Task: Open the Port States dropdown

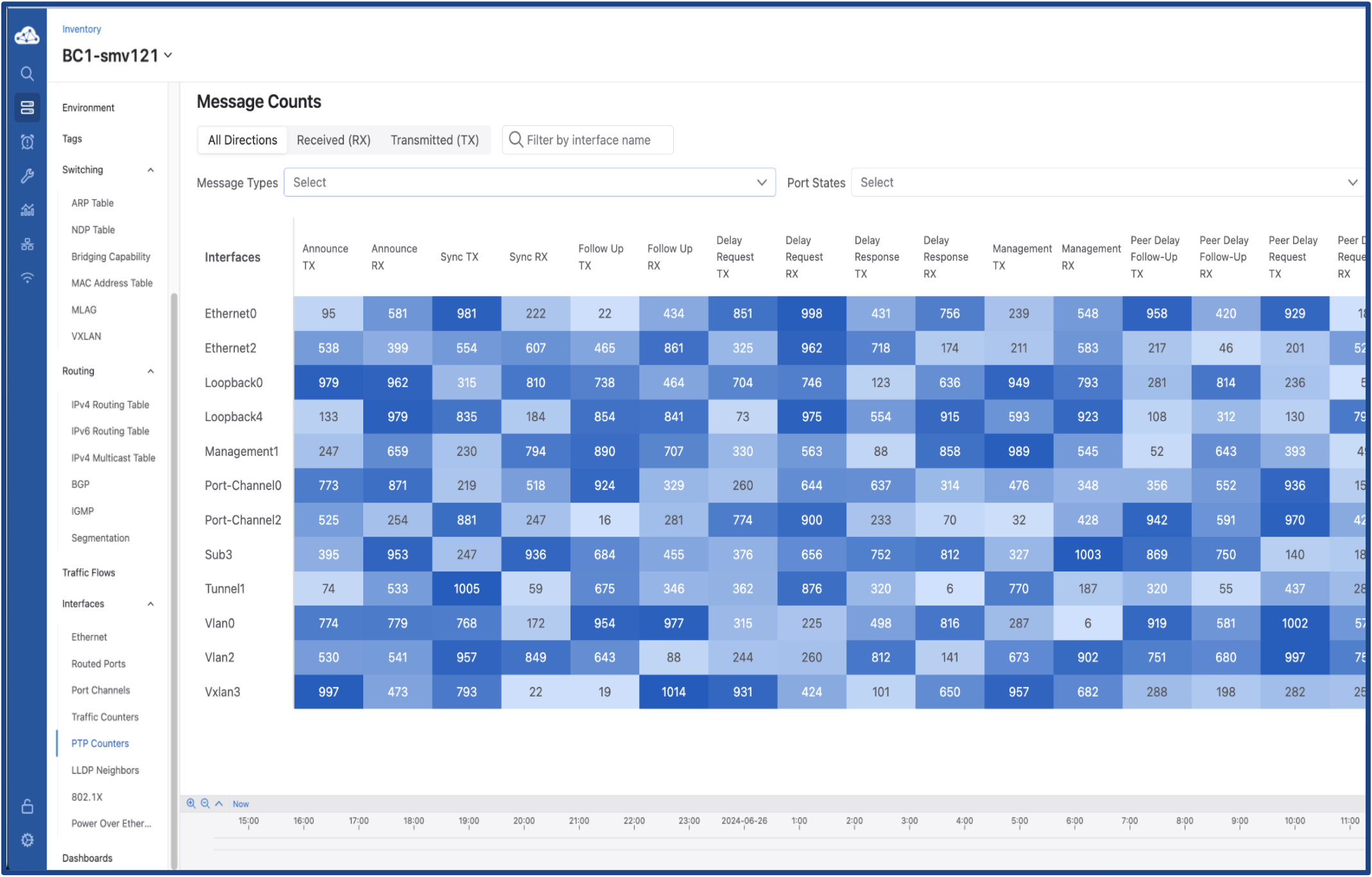Action: (x=1108, y=182)
